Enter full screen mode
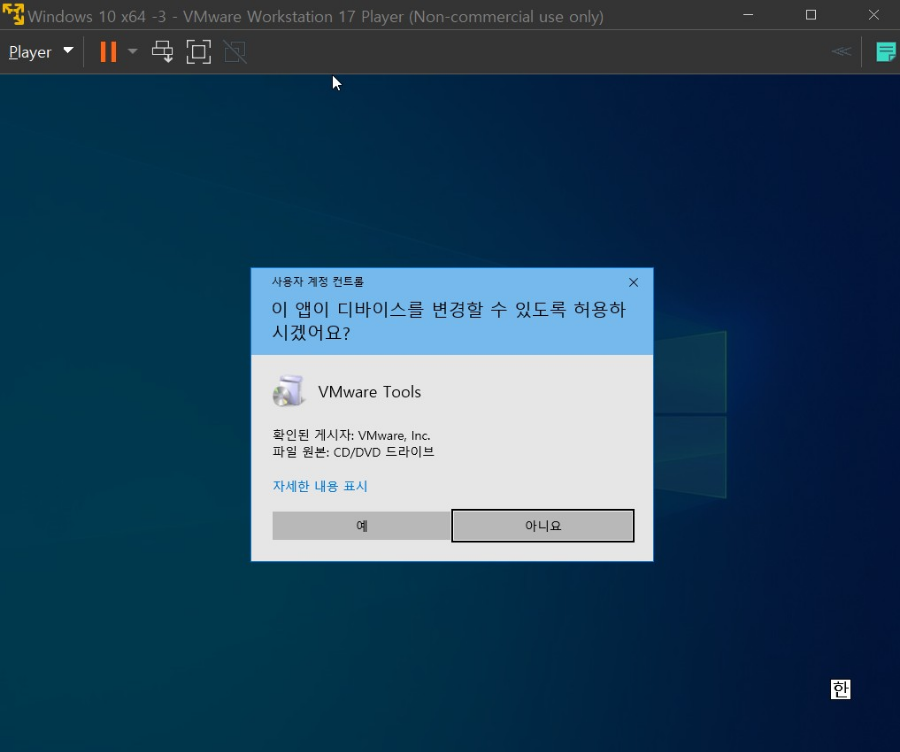The image size is (900, 752). (x=199, y=52)
